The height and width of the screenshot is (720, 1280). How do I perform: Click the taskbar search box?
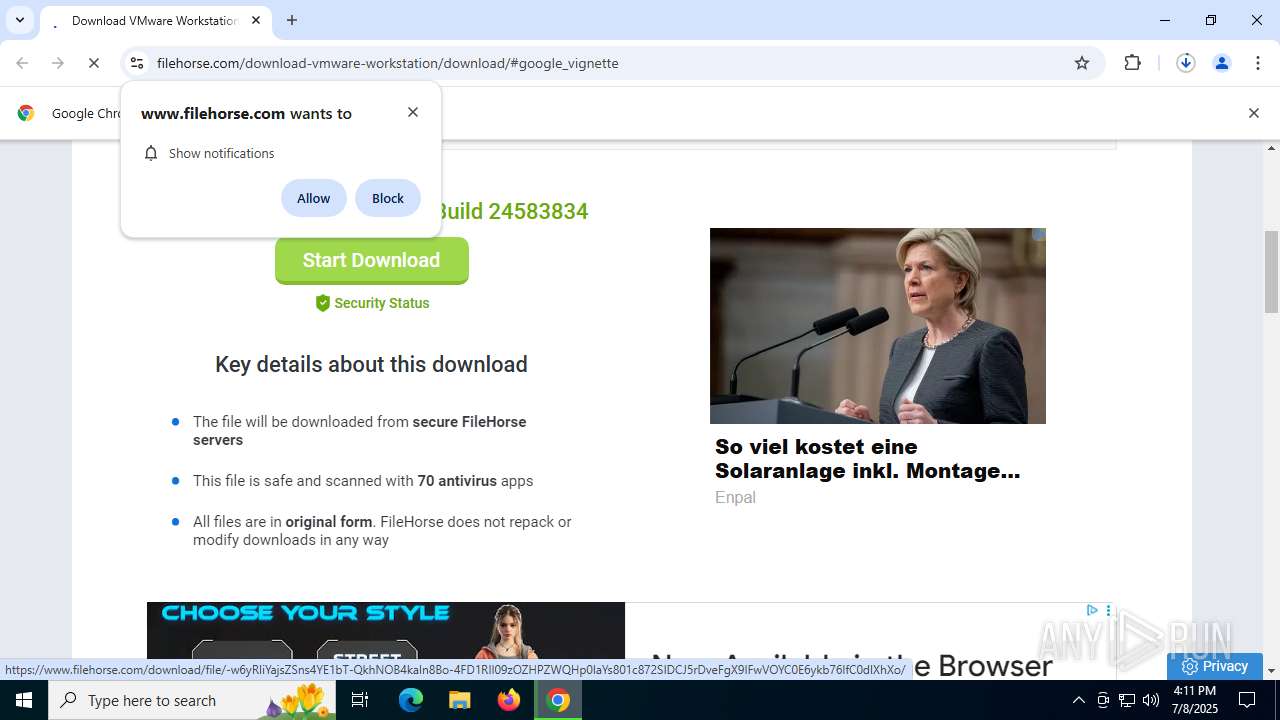tap(193, 700)
